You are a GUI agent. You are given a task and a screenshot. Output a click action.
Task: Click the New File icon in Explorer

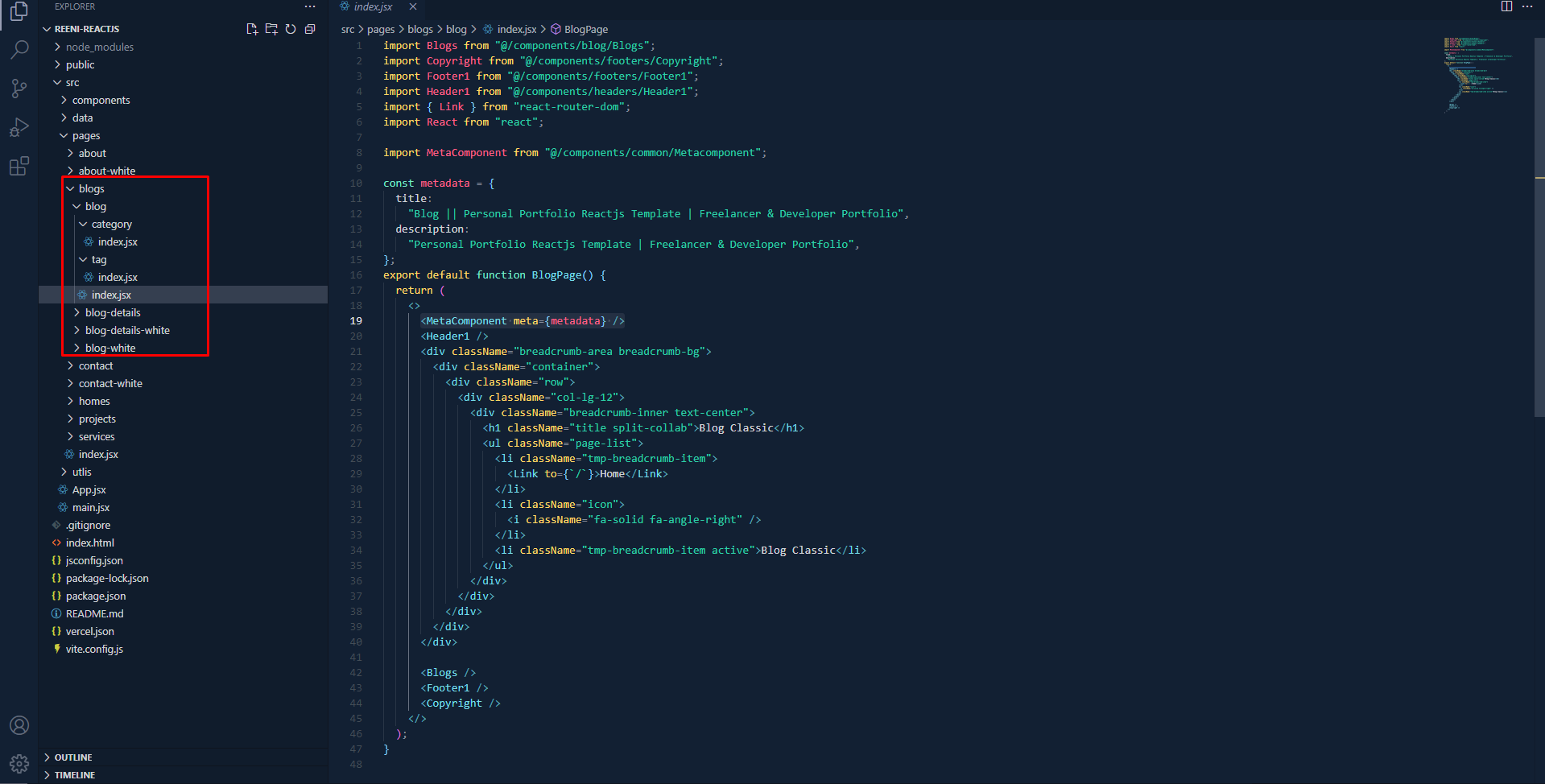click(x=252, y=29)
